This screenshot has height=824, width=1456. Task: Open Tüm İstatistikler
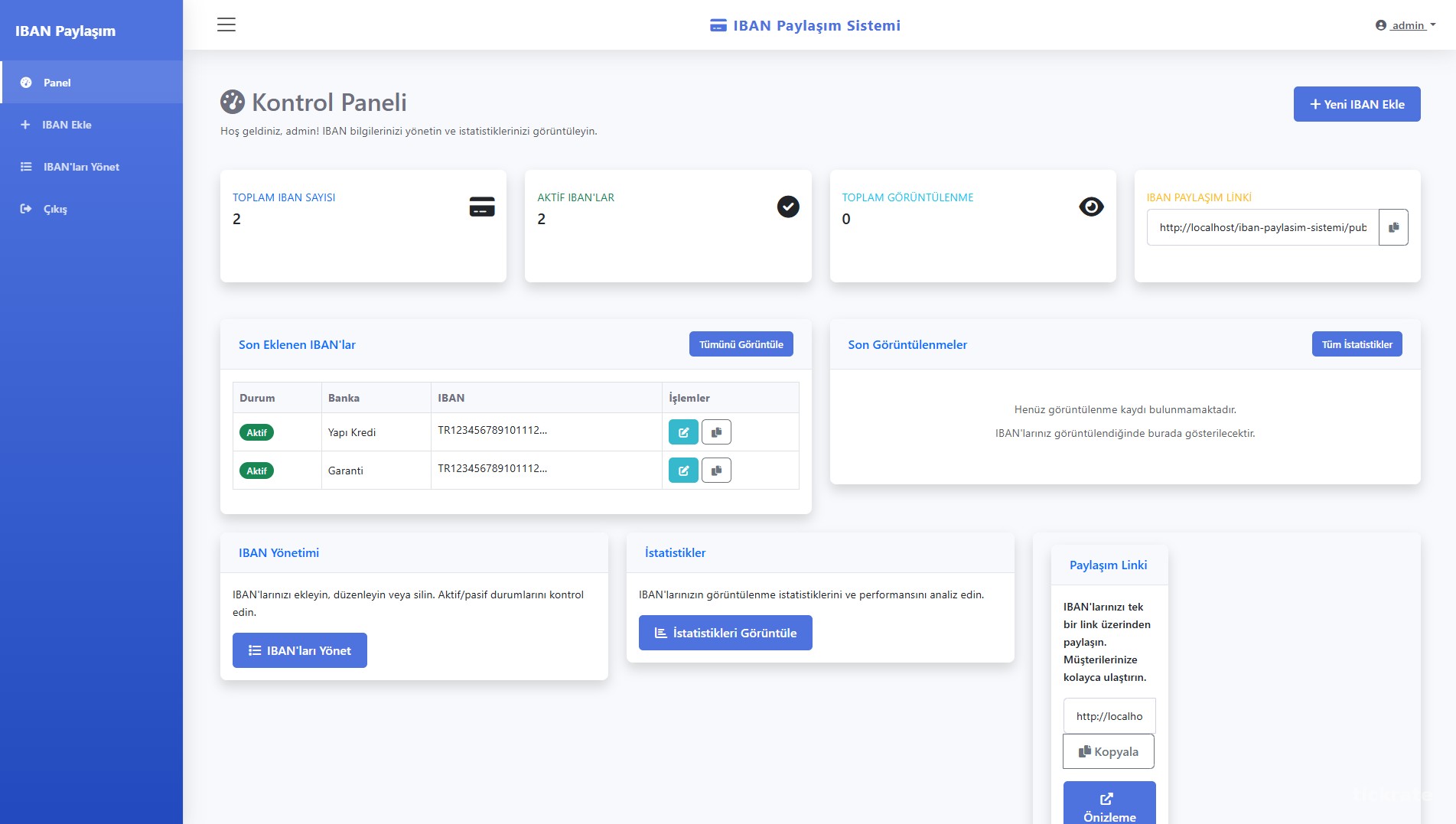point(1357,344)
